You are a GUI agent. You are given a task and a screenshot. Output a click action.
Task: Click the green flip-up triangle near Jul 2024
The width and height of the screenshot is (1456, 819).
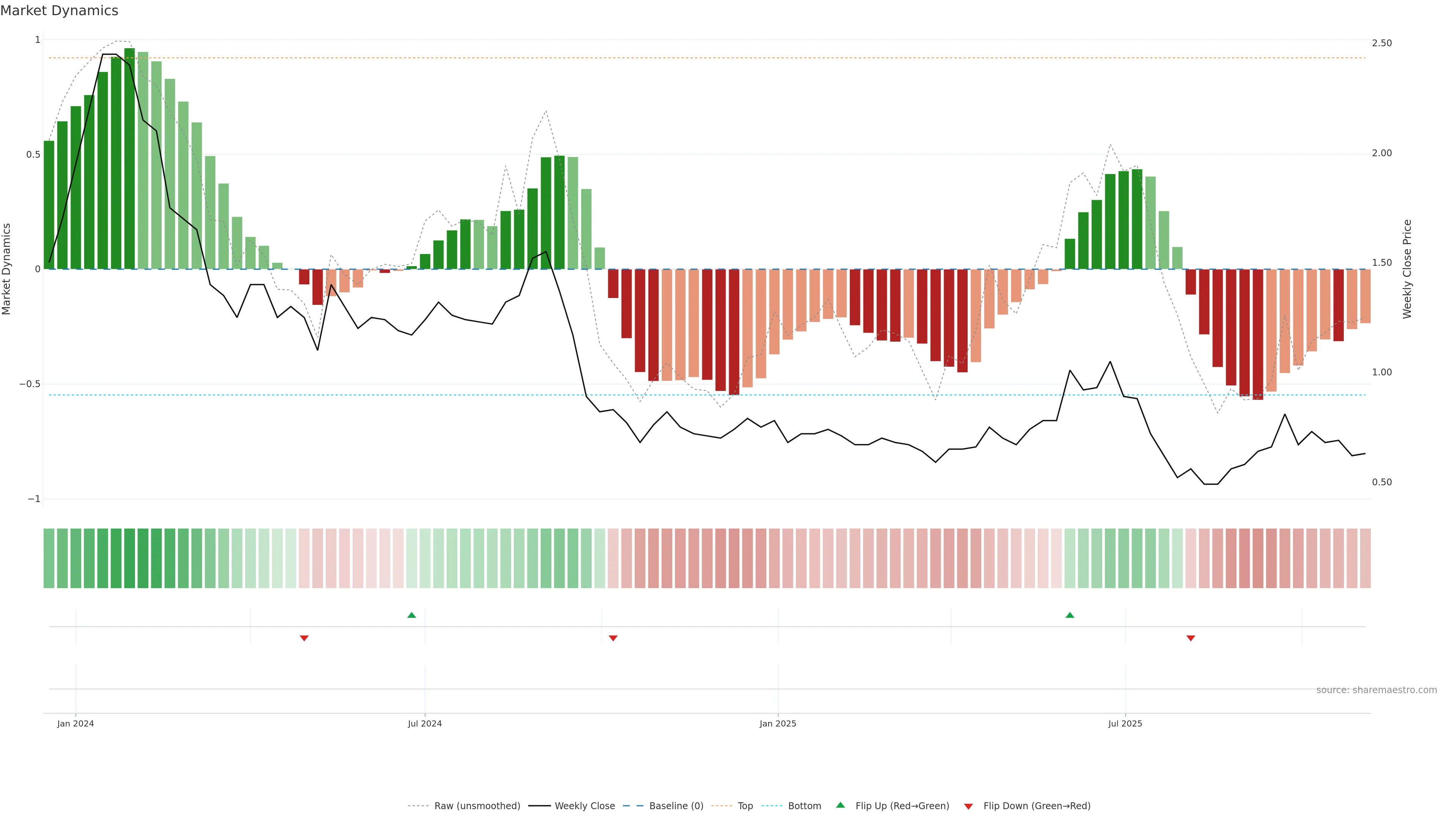[x=411, y=615]
